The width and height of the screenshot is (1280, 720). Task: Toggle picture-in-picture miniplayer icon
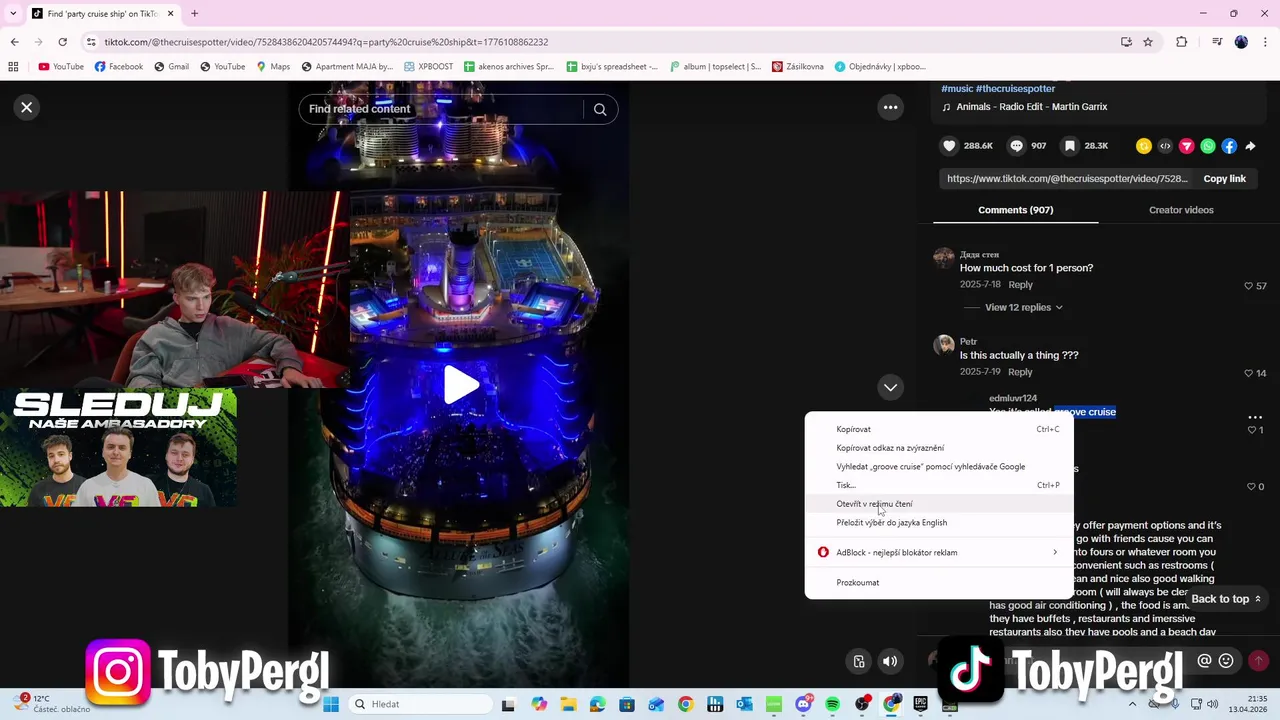point(859,661)
